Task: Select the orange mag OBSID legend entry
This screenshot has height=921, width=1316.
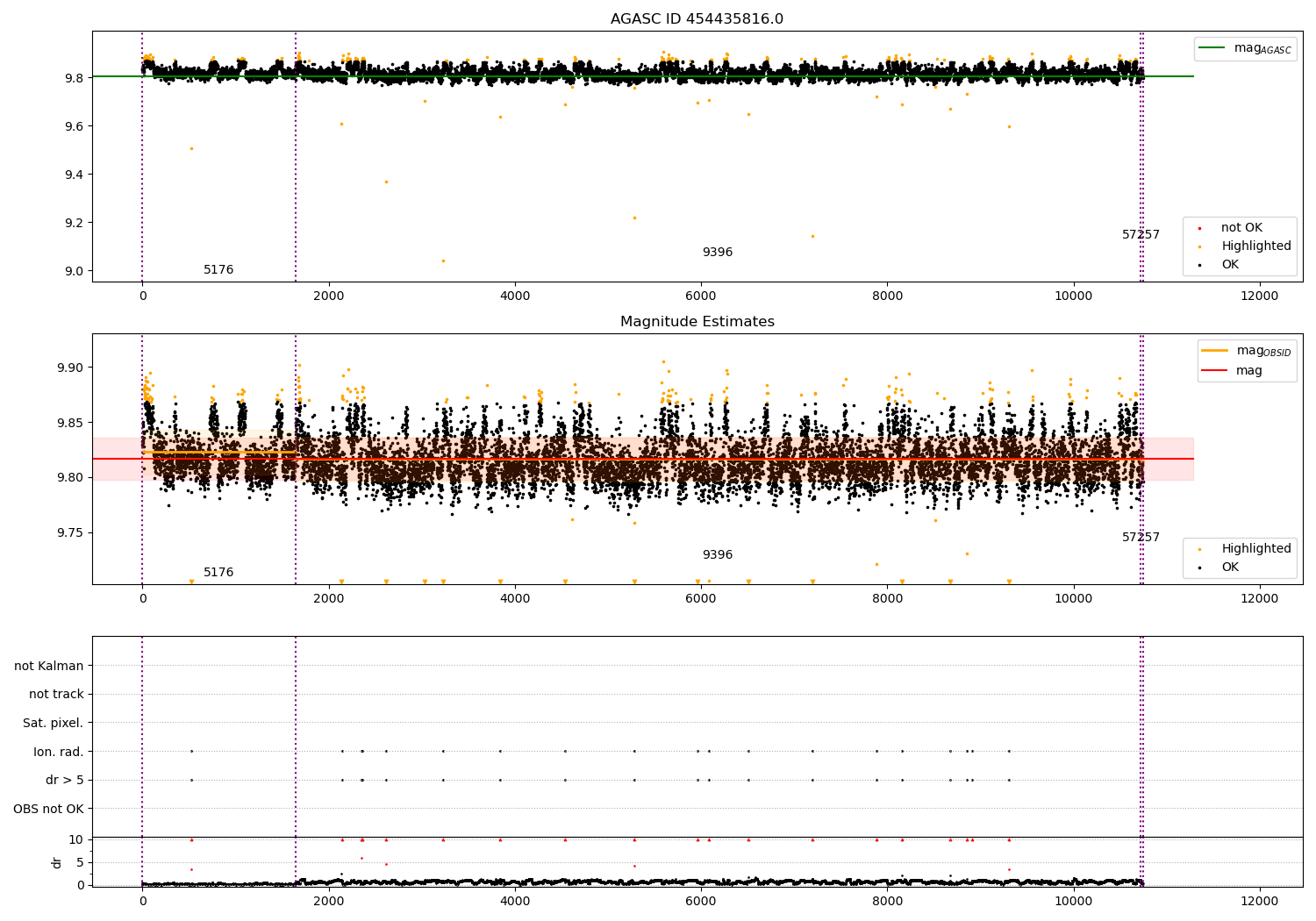Action: pyautogui.click(x=1247, y=351)
